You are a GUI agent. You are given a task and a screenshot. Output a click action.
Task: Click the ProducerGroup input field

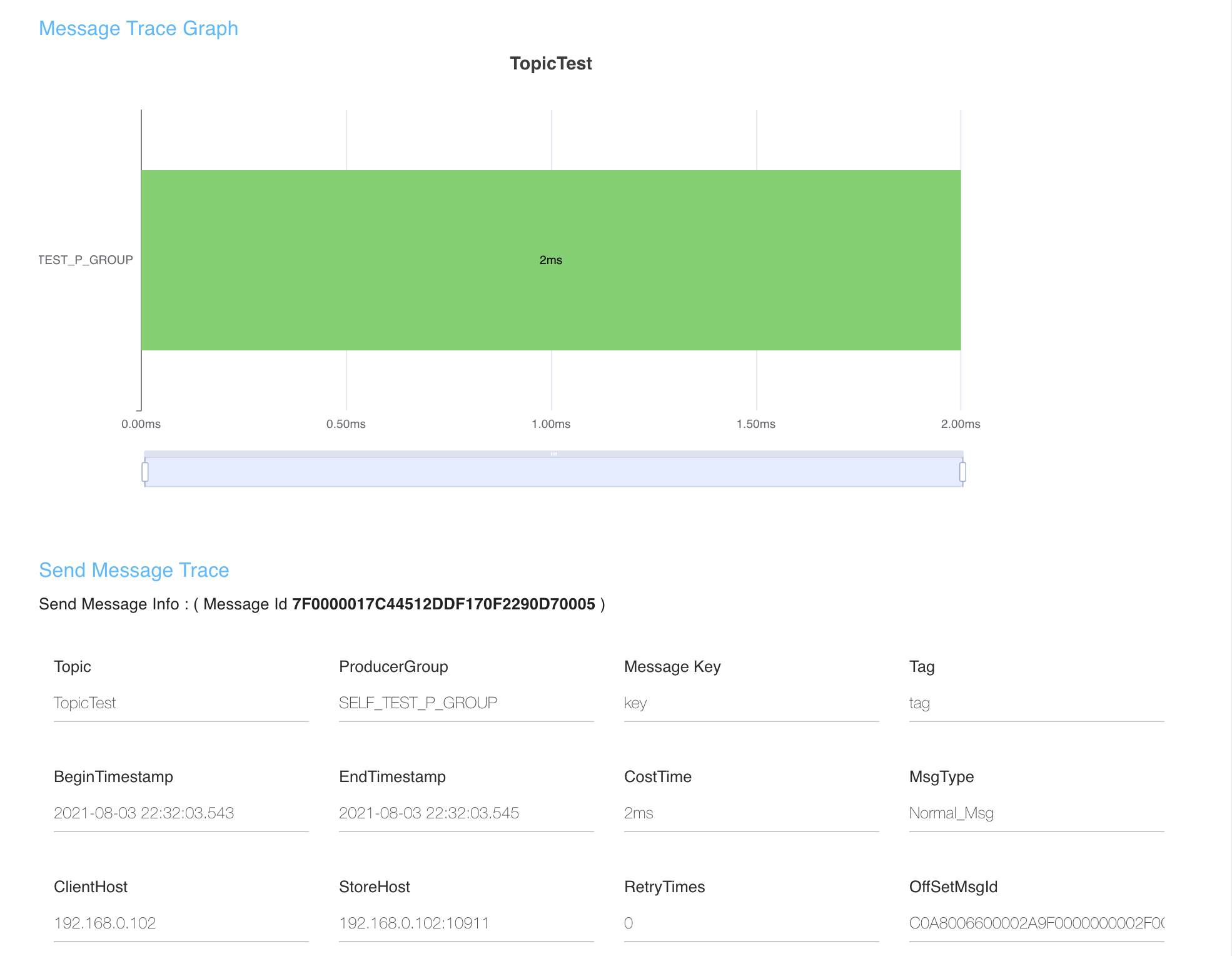466,703
